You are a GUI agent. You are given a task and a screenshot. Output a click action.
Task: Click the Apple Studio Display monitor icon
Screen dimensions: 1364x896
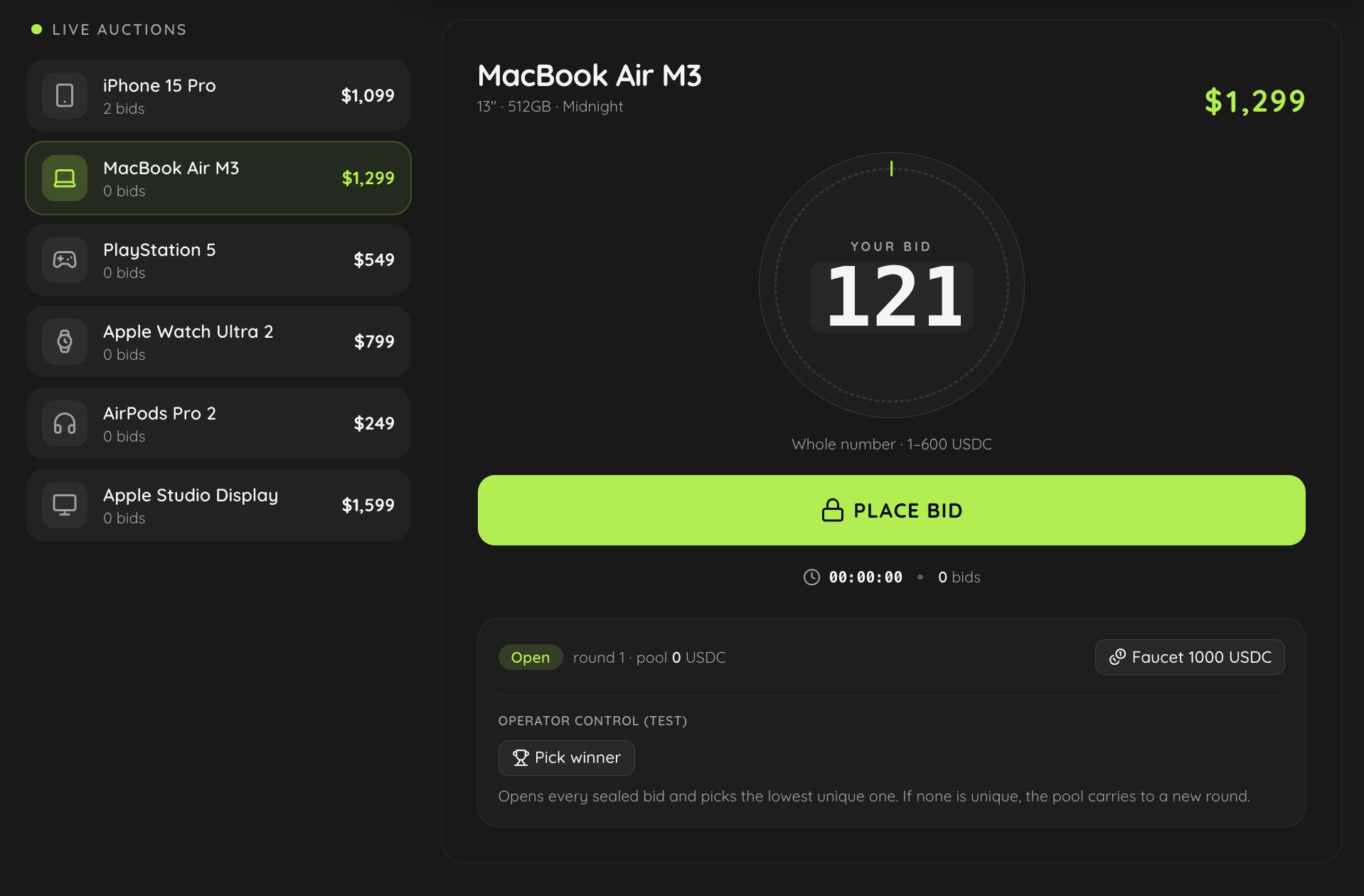[x=65, y=505]
